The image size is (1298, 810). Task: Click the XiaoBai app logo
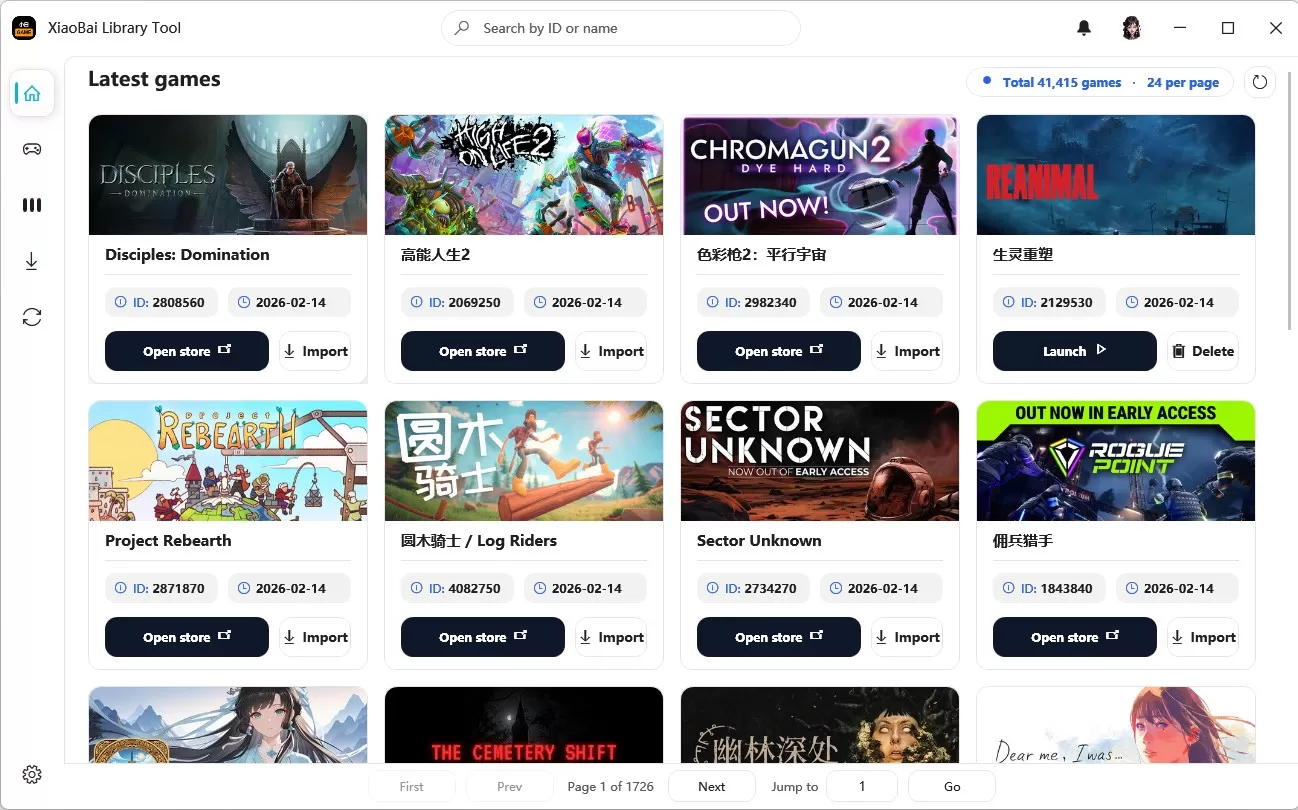point(24,28)
